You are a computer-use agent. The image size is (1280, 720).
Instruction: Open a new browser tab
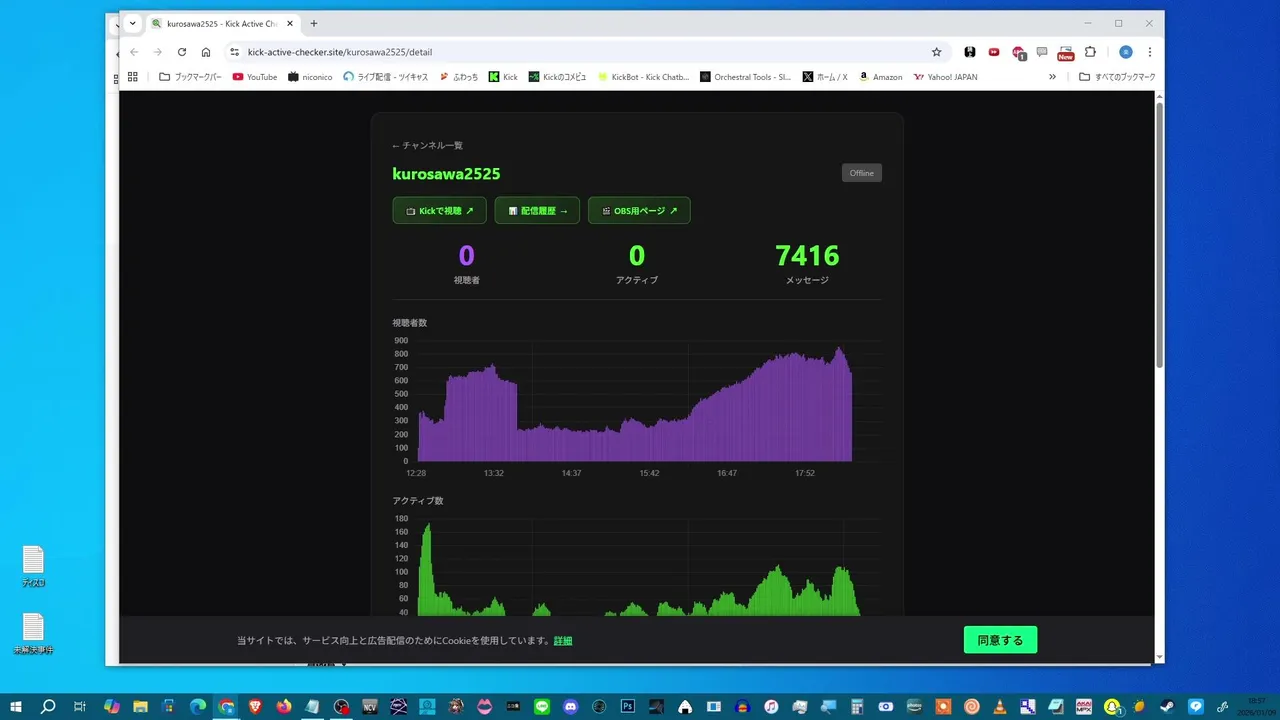pyautogui.click(x=314, y=24)
